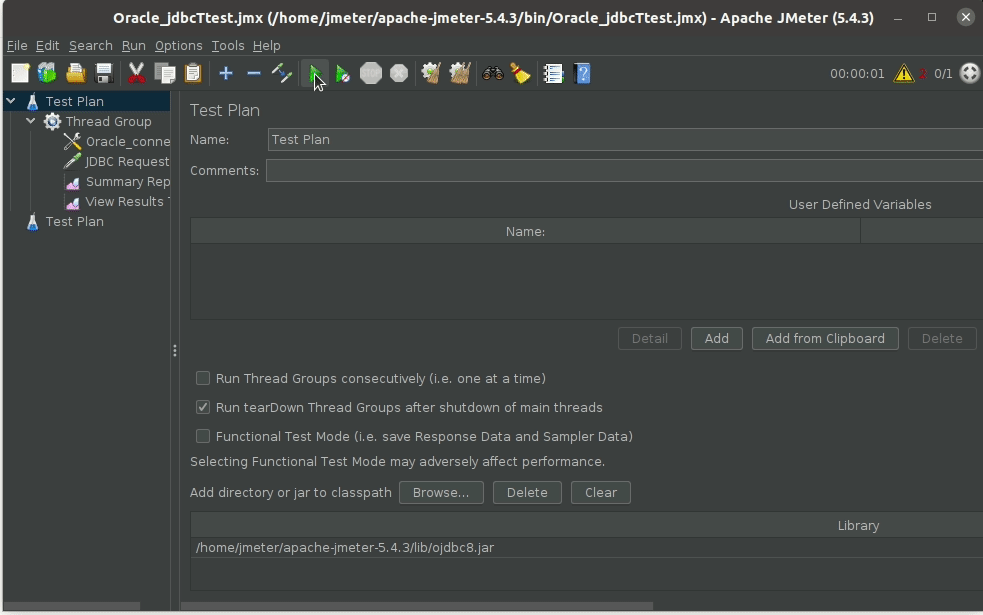Click Add from Clipboard button

[825, 339]
